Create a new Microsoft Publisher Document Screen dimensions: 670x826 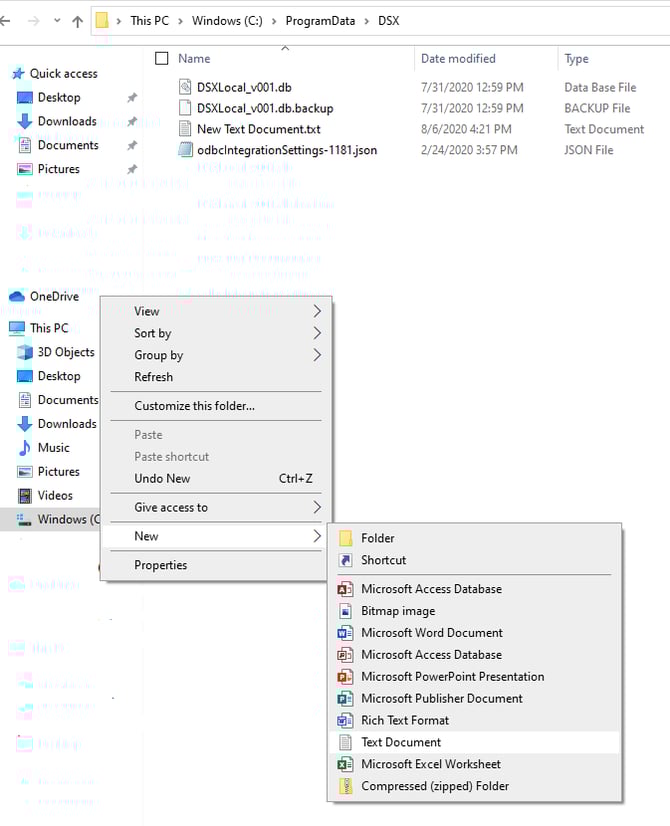click(474, 699)
